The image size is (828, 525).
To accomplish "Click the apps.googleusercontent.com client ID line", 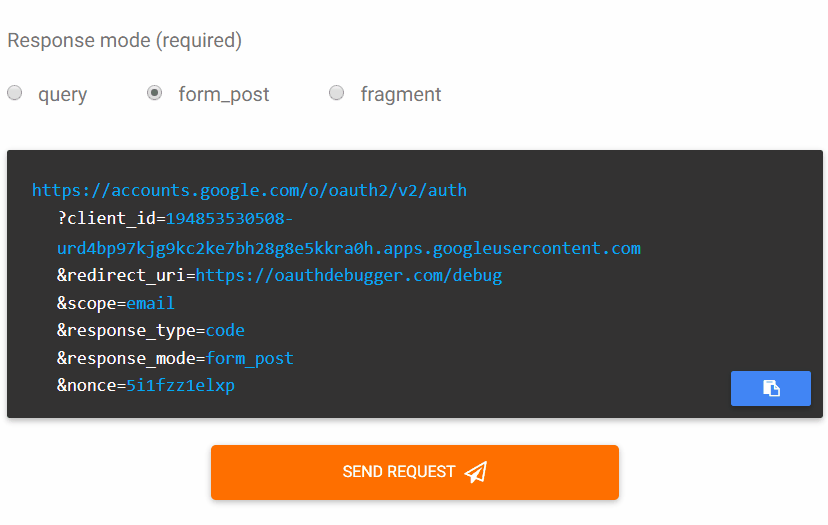I will [x=349, y=248].
